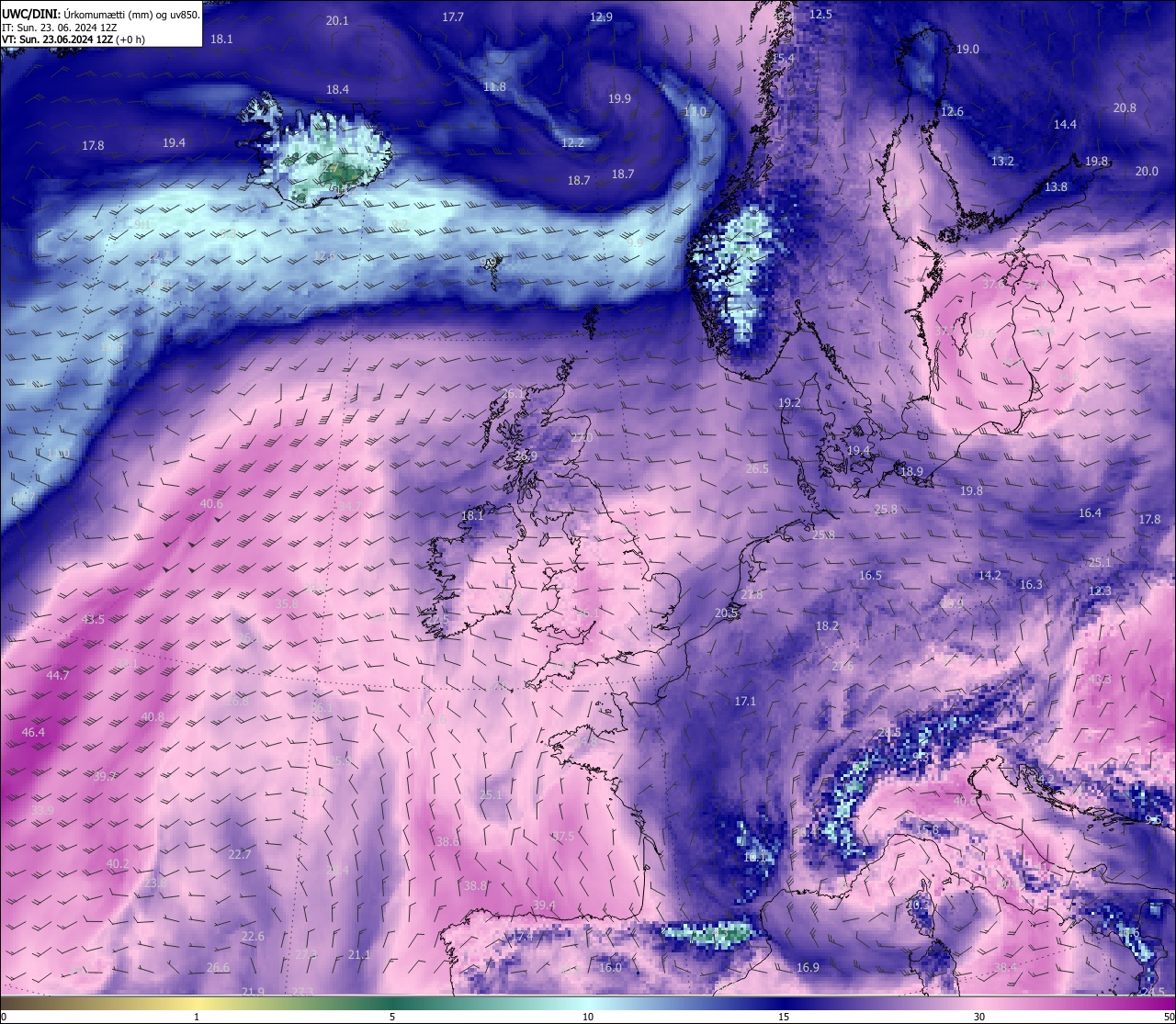Click the map value '16.4'
Image resolution: width=1176 pixels, height=1024 pixels.
tap(1090, 512)
